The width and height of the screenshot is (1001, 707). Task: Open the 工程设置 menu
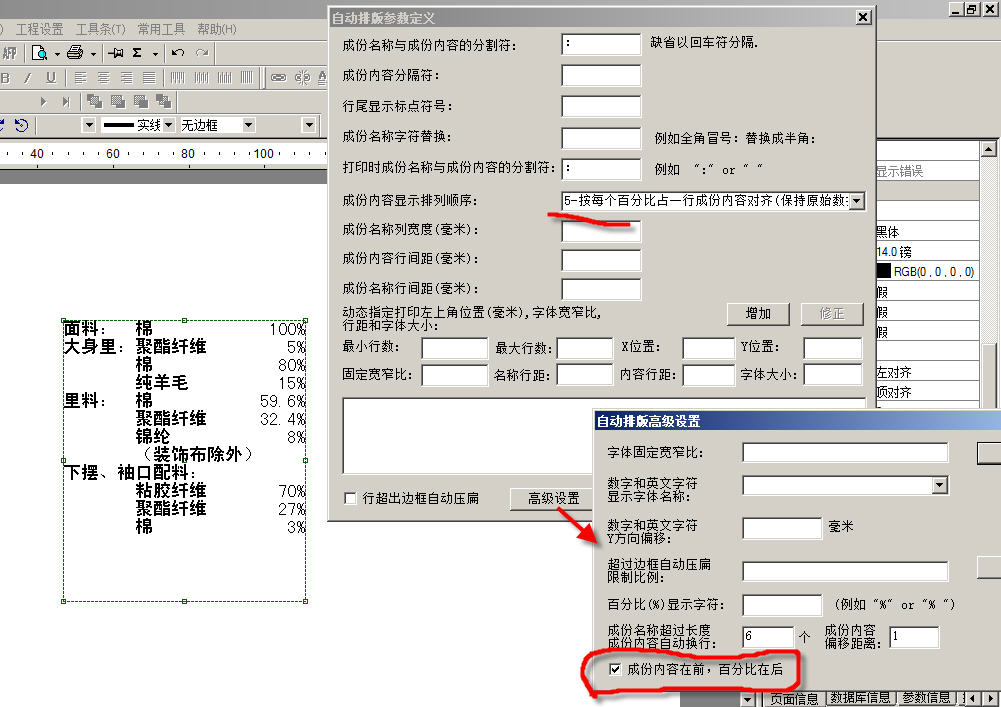[40, 29]
